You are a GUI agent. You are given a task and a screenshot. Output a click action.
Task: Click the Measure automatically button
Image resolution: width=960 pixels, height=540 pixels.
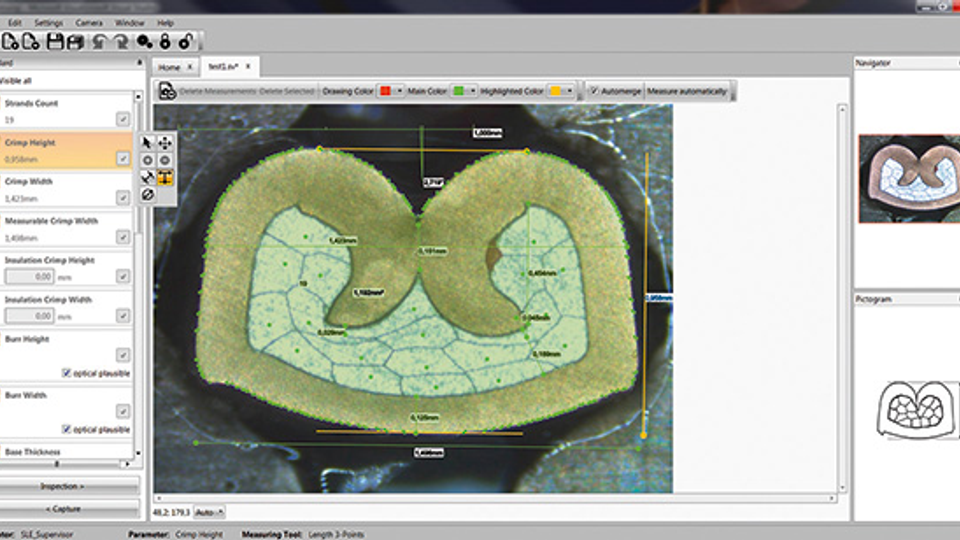[x=688, y=91]
